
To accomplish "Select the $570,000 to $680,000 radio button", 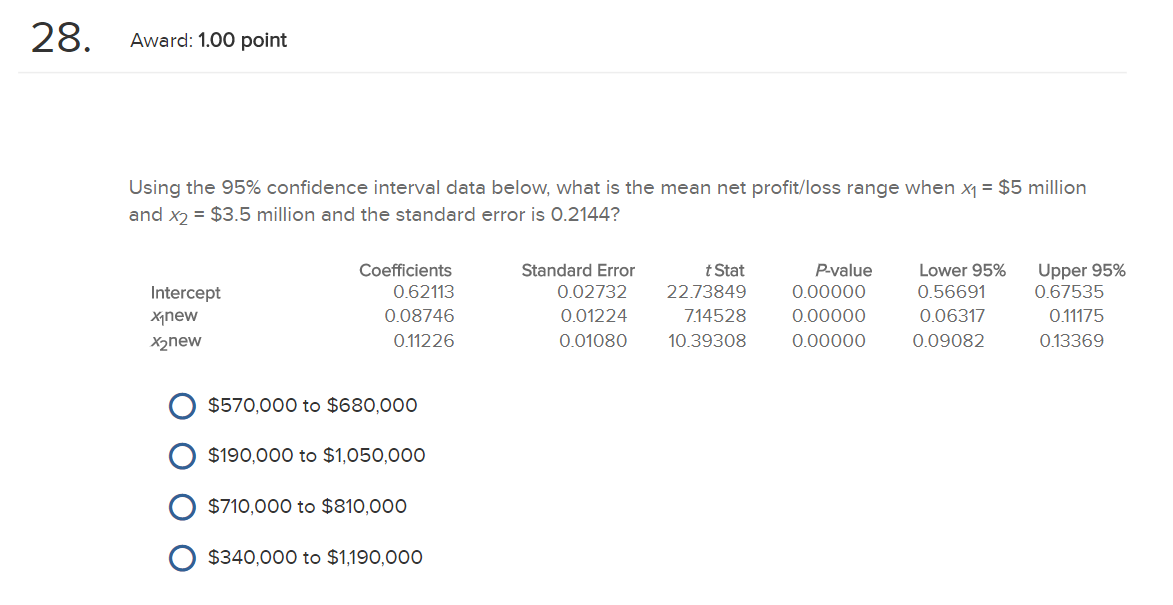I will point(183,406).
